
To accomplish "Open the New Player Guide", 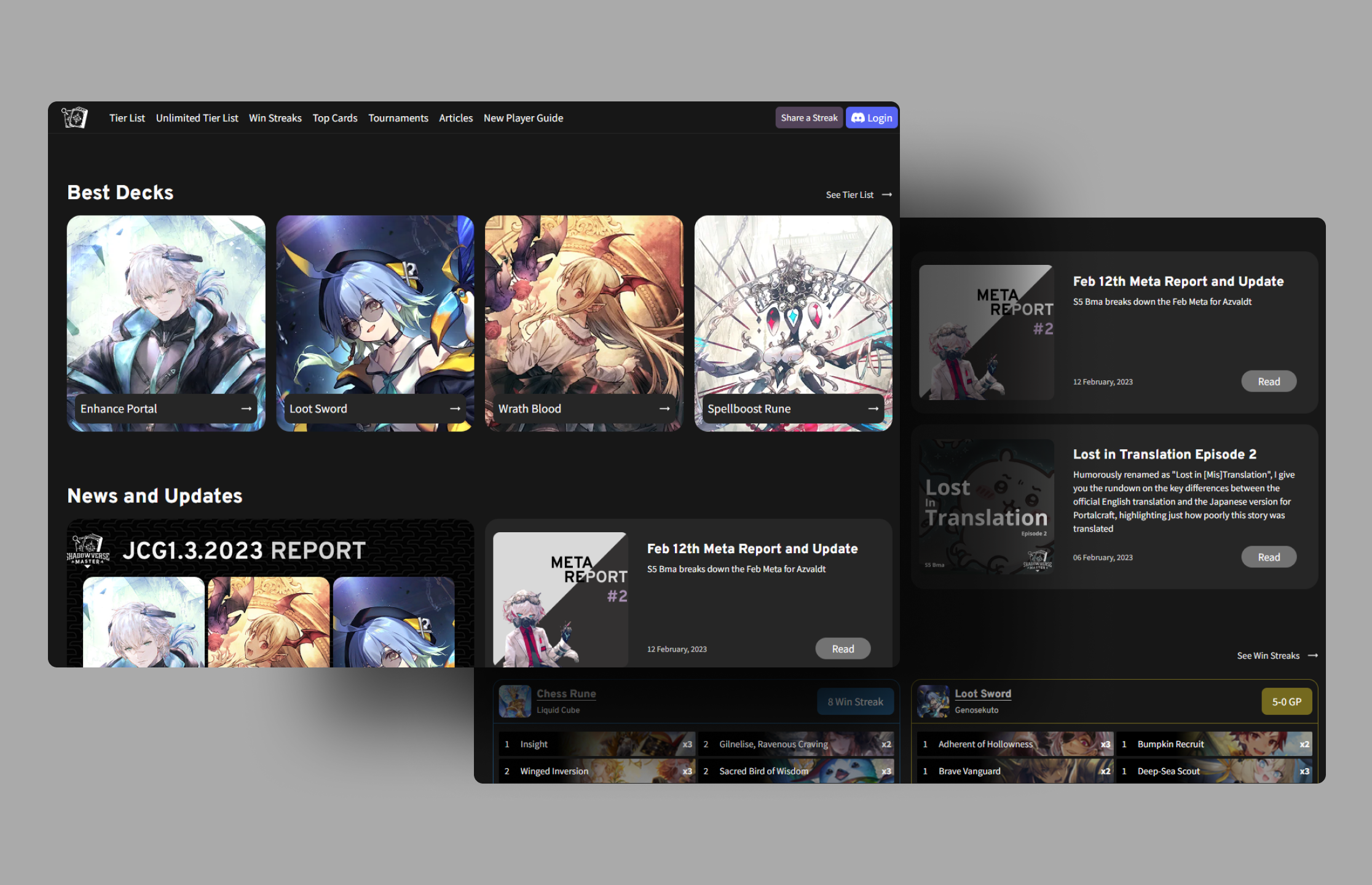I will (523, 118).
